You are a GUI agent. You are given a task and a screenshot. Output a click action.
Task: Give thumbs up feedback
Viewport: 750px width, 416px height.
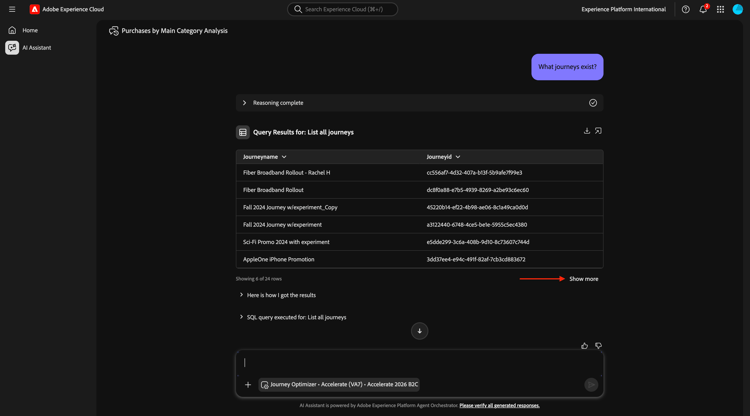coord(585,346)
